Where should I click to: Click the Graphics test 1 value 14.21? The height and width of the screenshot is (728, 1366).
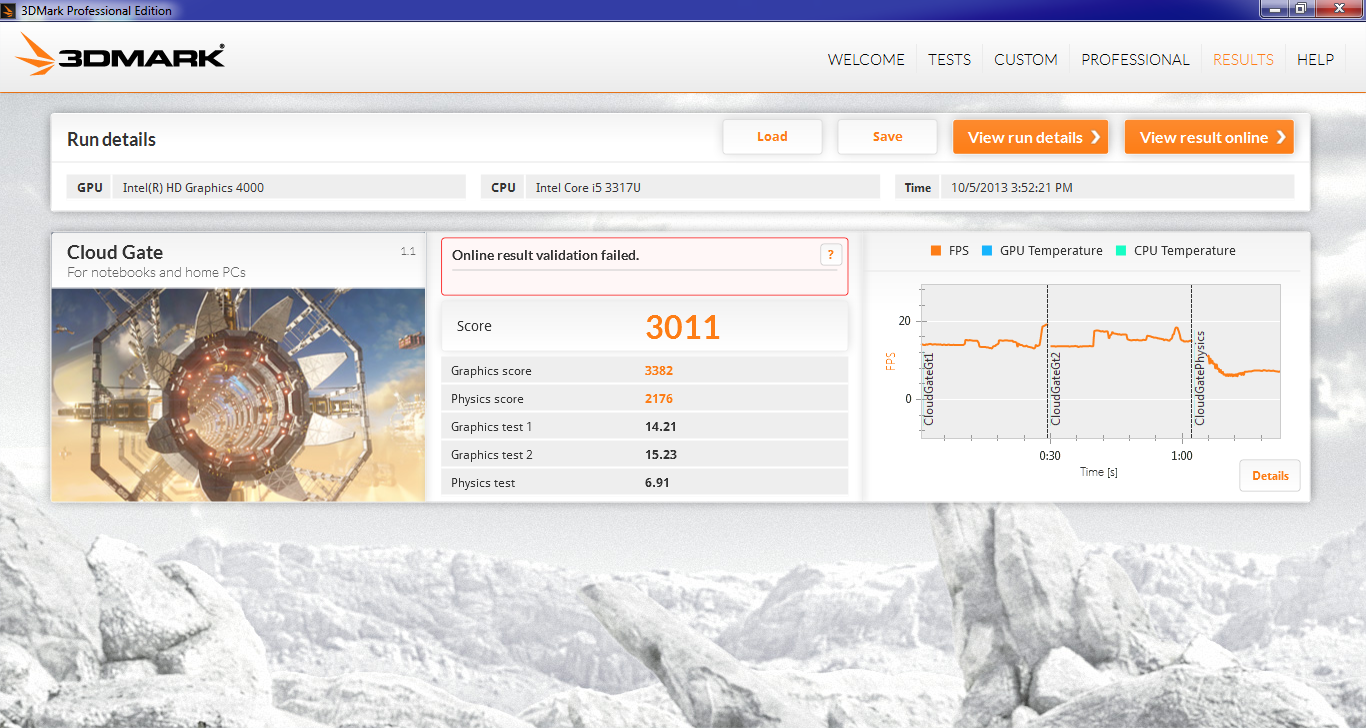coord(660,427)
